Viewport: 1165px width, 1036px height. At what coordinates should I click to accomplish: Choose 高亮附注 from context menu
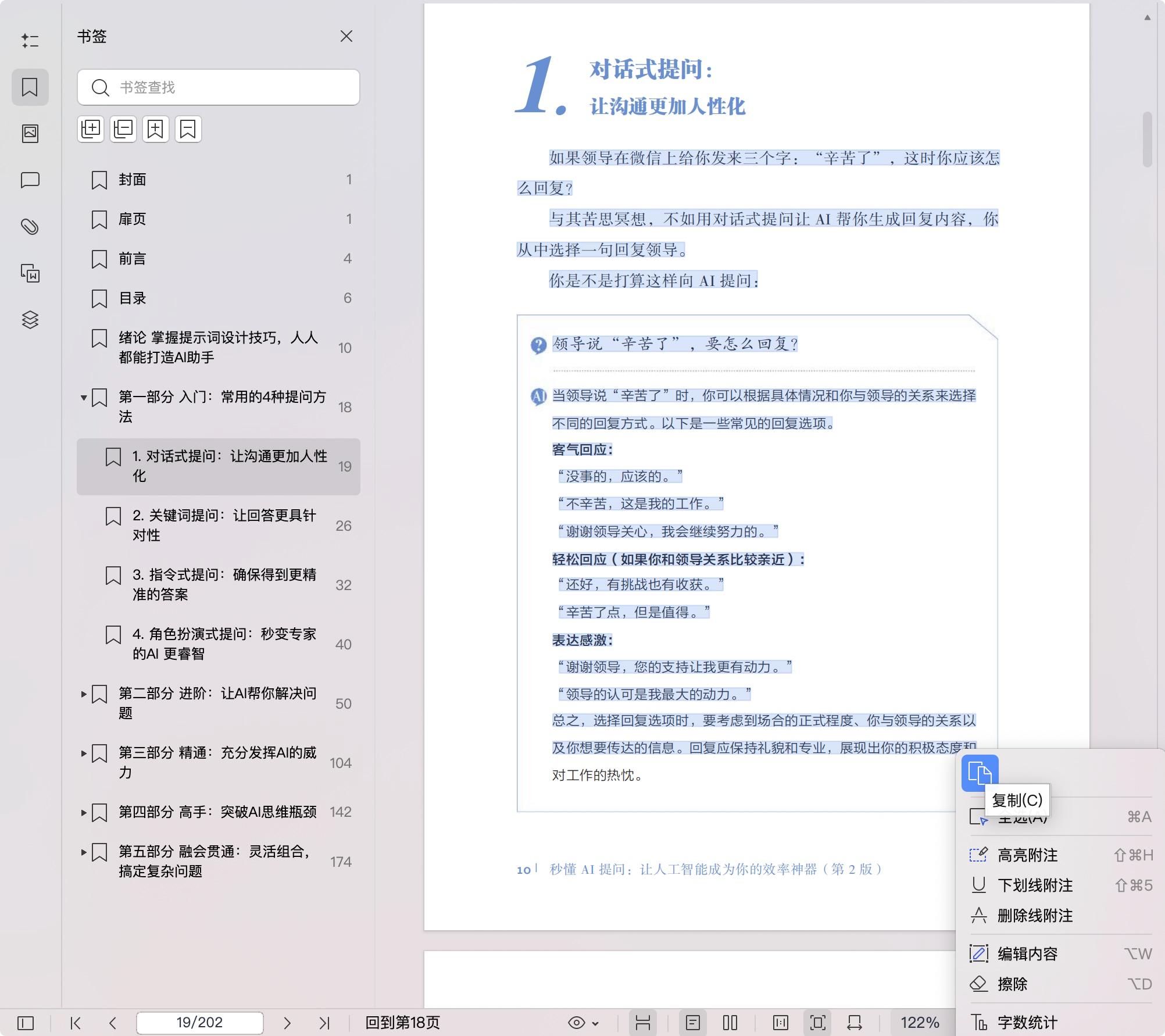coord(1027,855)
